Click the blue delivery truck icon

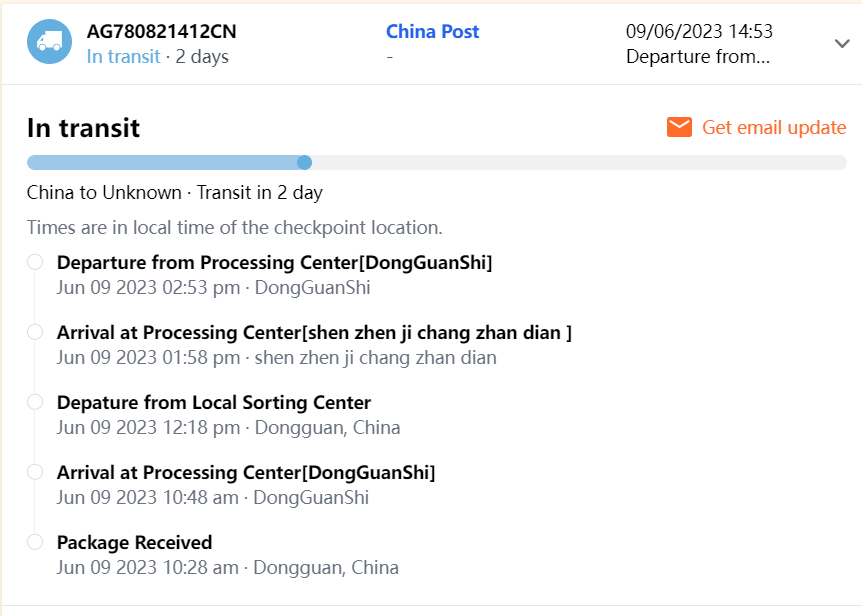[x=49, y=42]
